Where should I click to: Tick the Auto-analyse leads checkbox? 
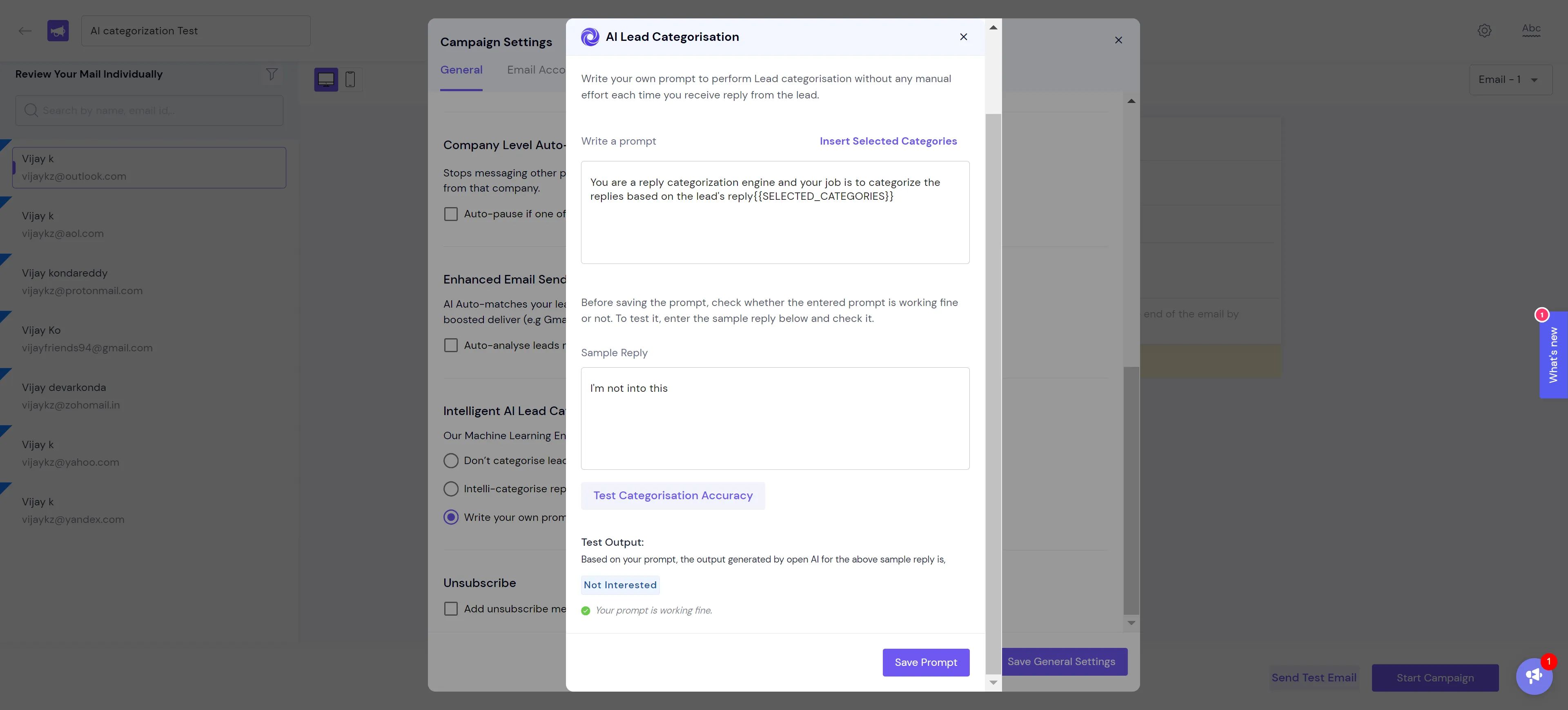[450, 345]
